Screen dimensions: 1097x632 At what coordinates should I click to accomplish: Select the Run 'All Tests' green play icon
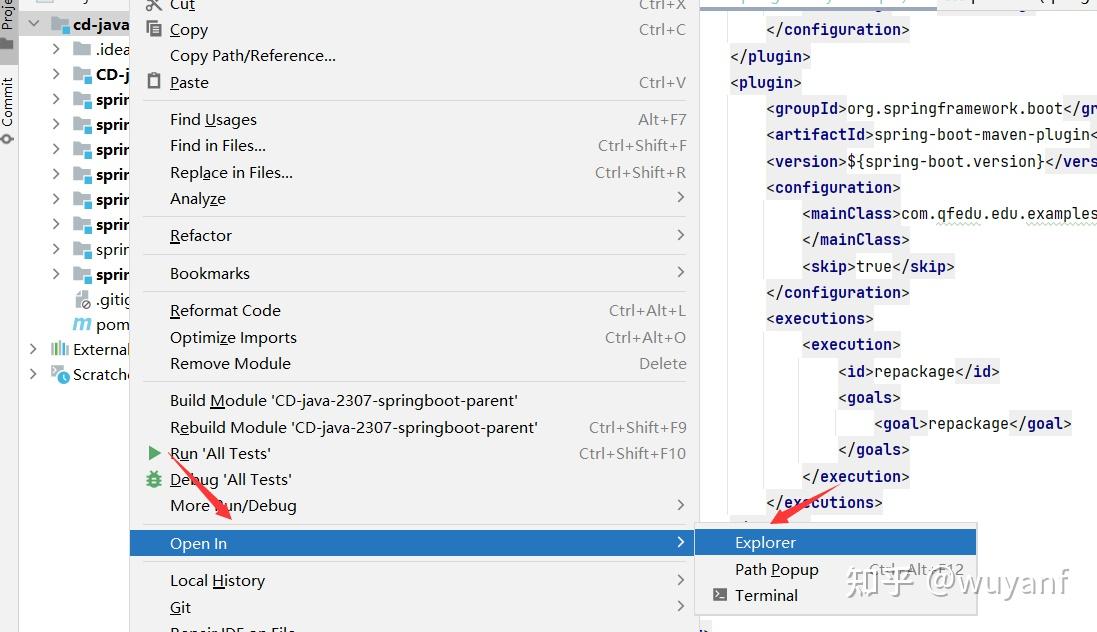click(154, 453)
